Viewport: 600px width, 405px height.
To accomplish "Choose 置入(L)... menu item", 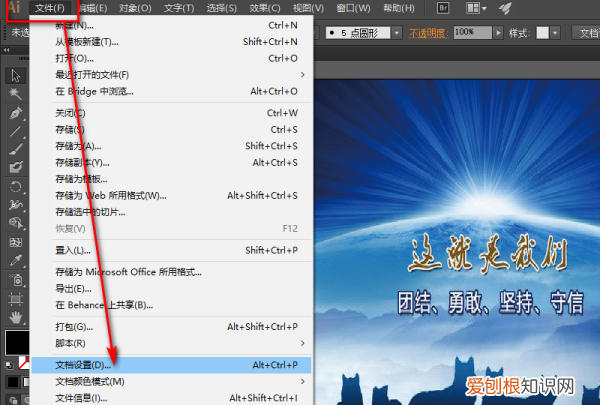I will click(x=171, y=250).
